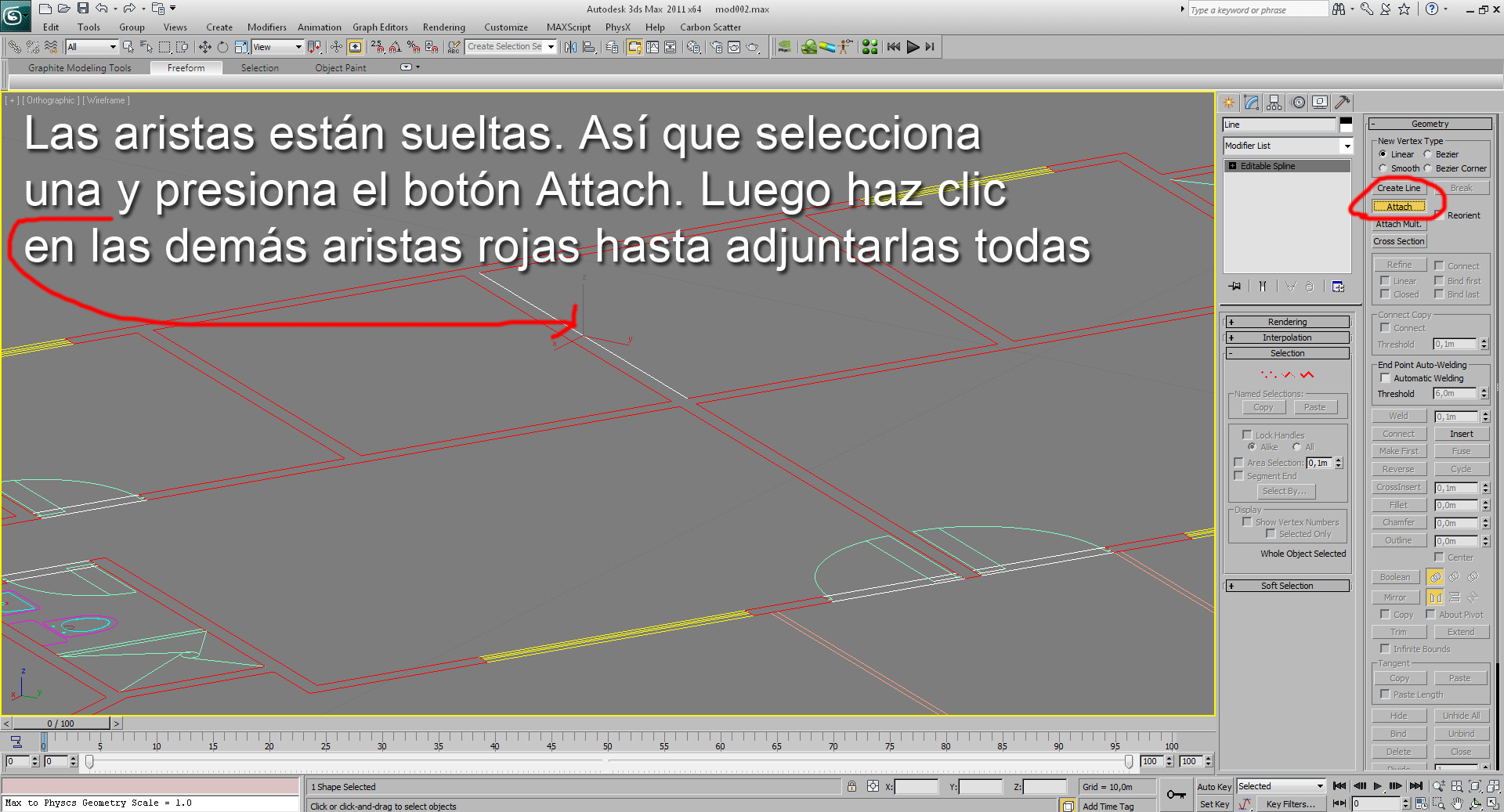Viewport: 1504px width, 812px height.
Task: Click the Create Line button
Action: pos(1399,188)
